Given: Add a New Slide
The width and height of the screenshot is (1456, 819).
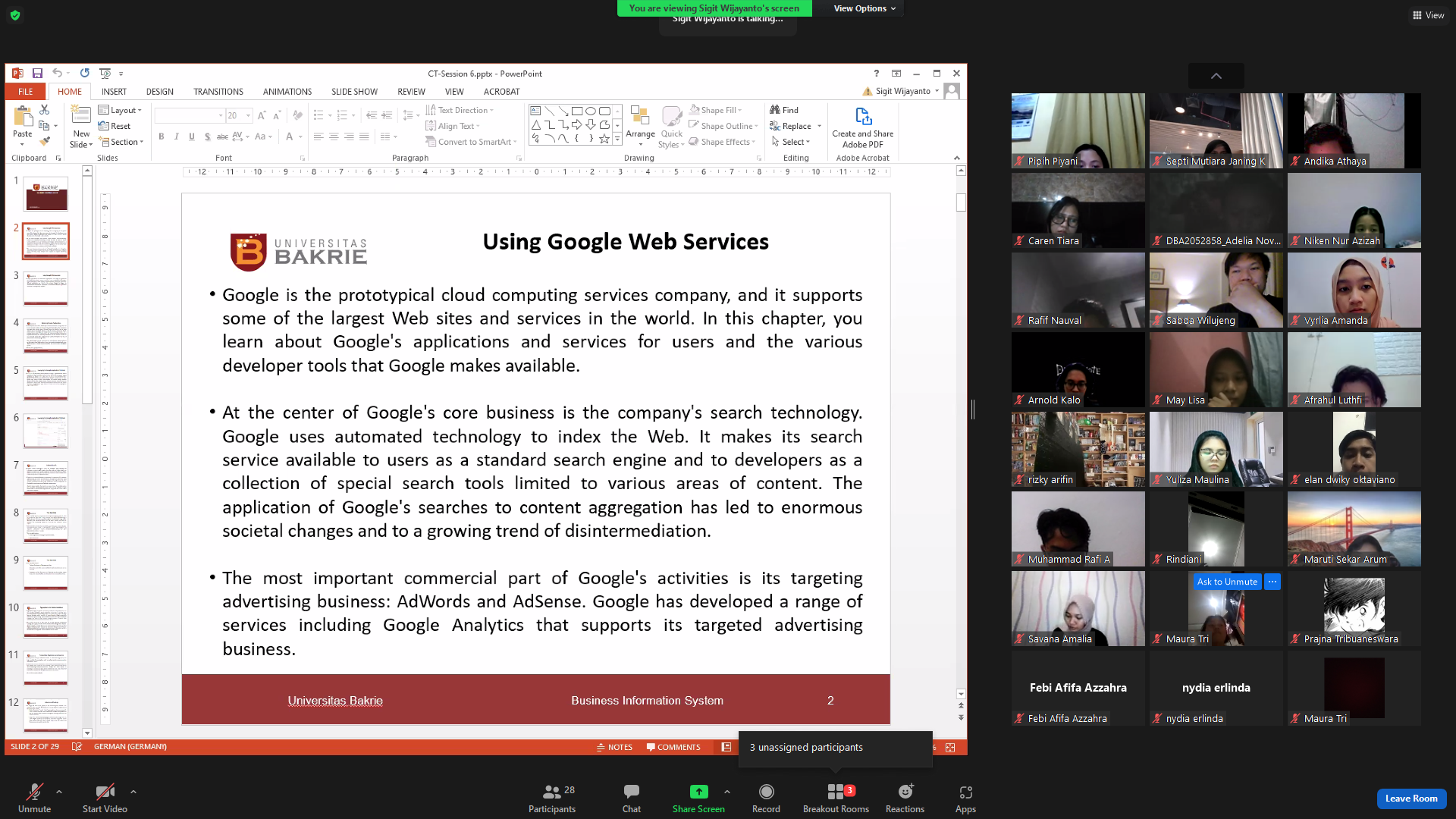Looking at the screenshot, I should tap(81, 126).
